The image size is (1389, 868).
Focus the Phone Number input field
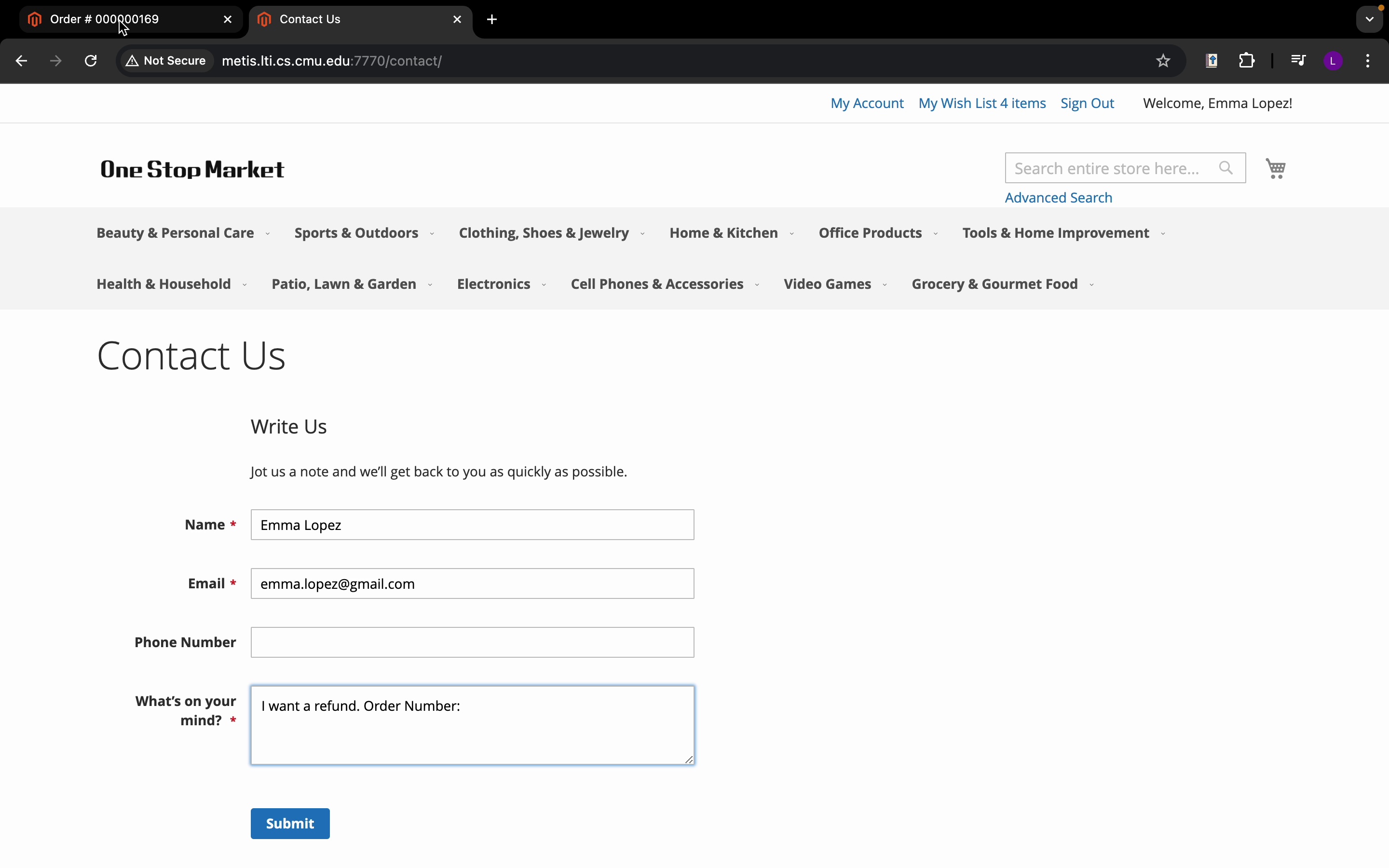472,642
